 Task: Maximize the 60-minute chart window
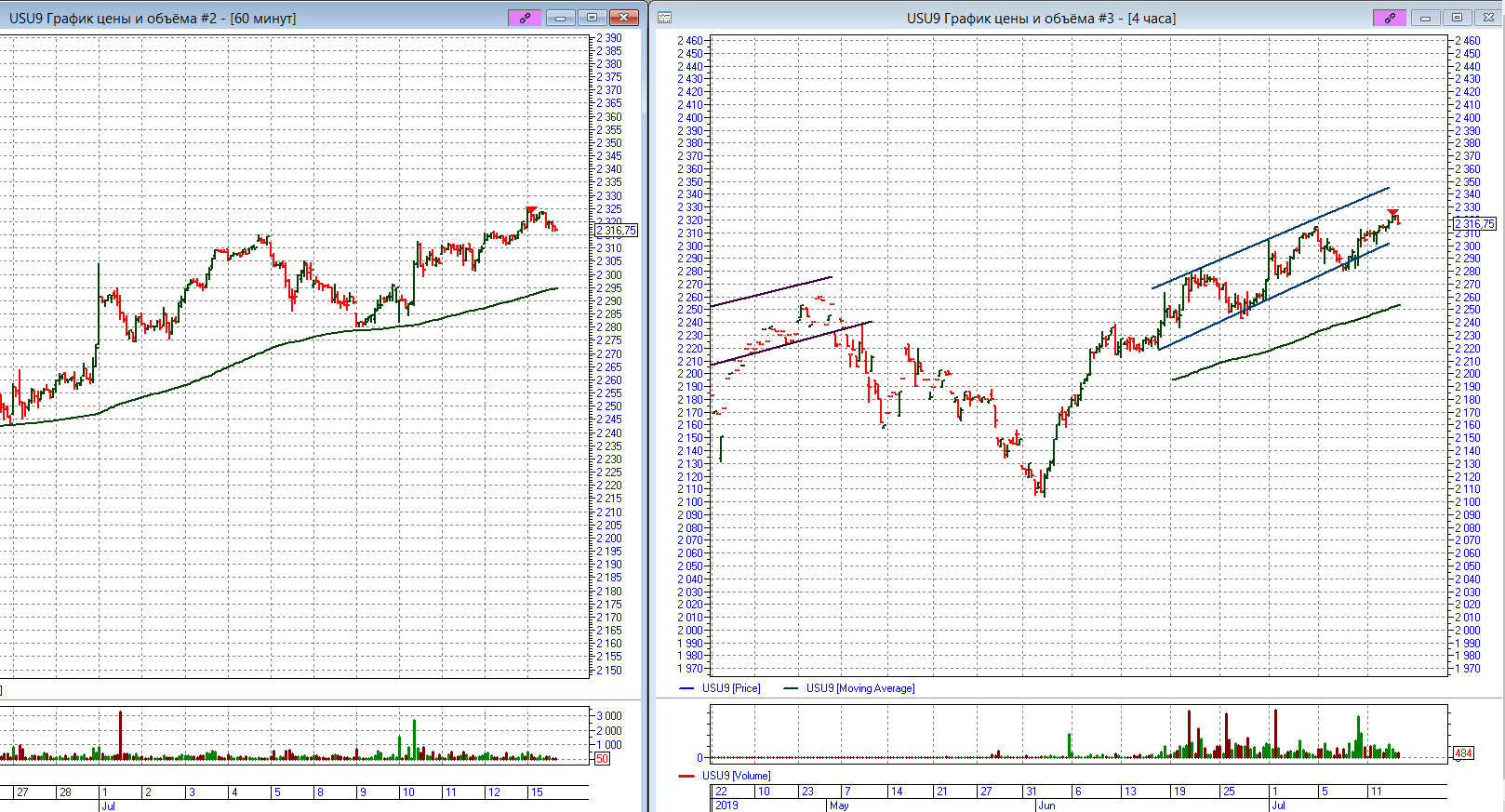point(592,18)
